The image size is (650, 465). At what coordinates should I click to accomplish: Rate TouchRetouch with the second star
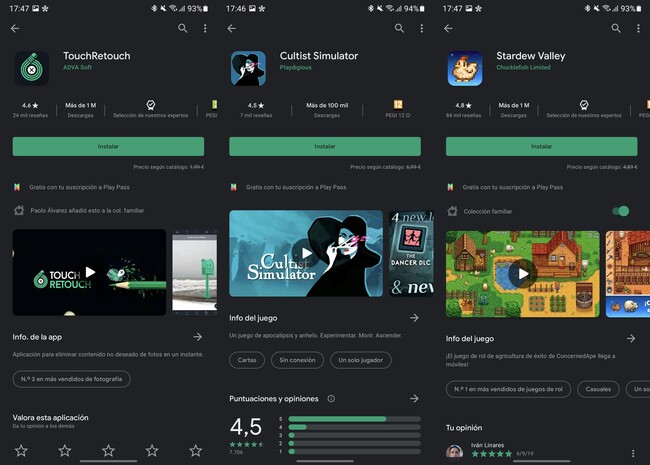[65, 450]
